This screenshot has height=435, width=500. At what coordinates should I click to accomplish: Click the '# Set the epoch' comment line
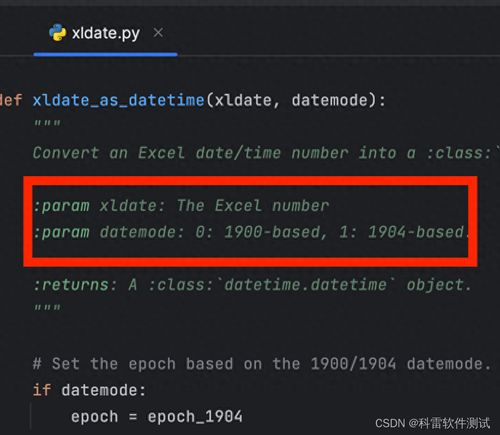click(262, 364)
